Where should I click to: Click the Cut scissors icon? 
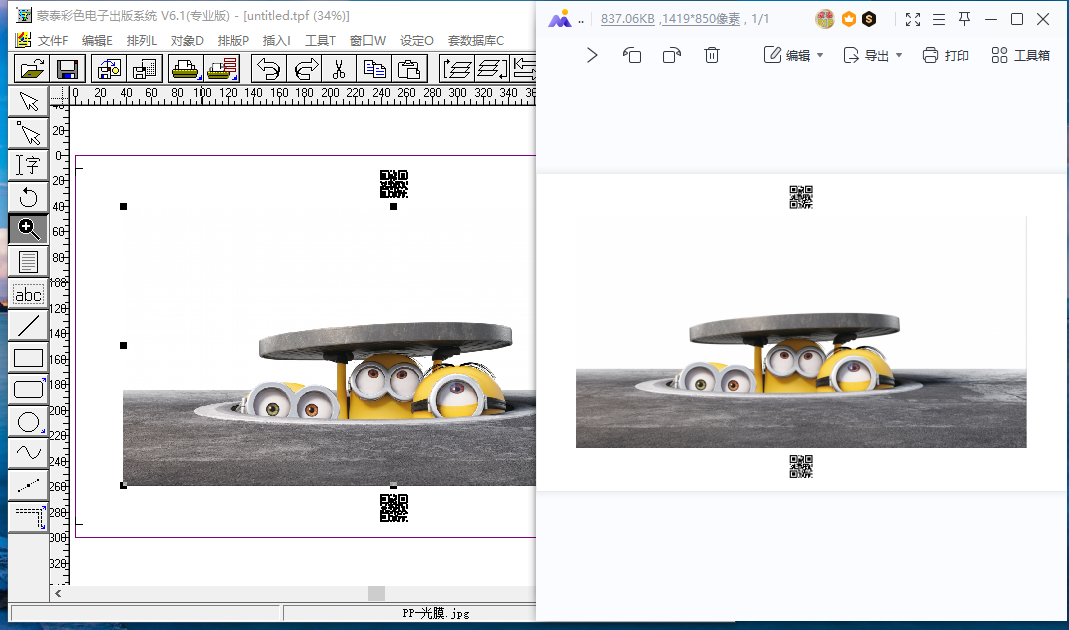point(339,68)
